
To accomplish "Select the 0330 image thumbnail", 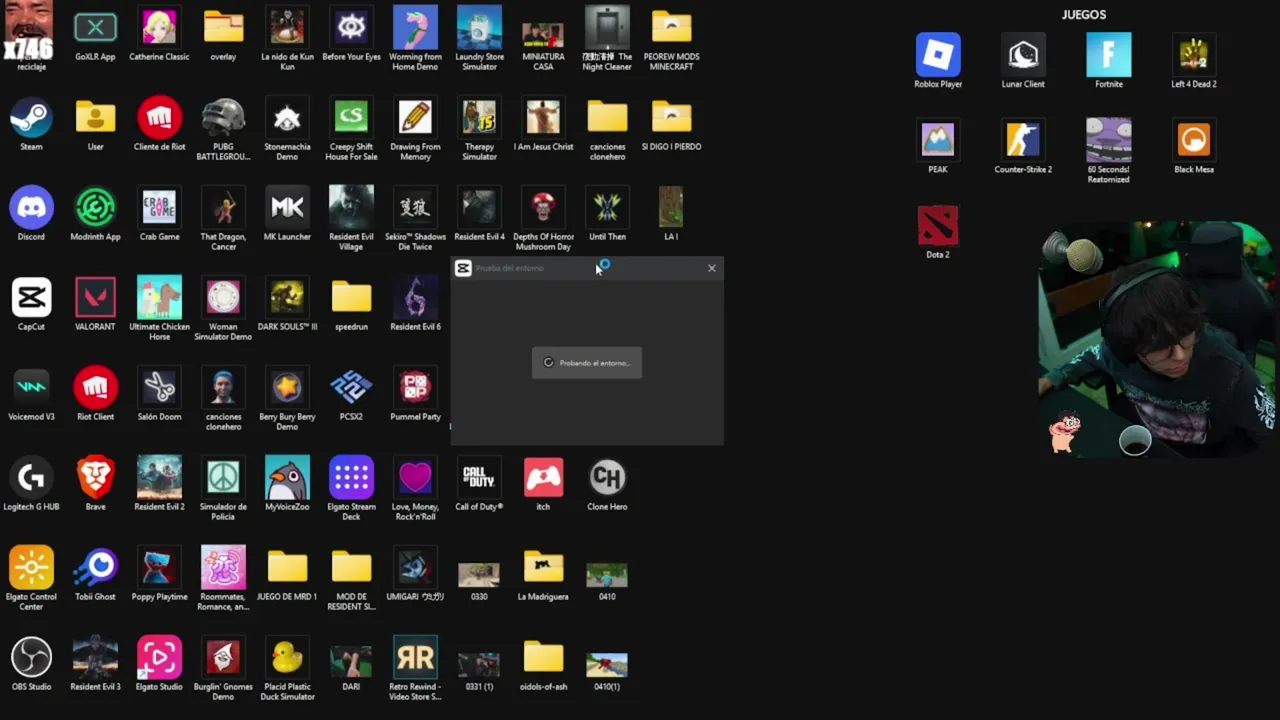I will [x=479, y=574].
